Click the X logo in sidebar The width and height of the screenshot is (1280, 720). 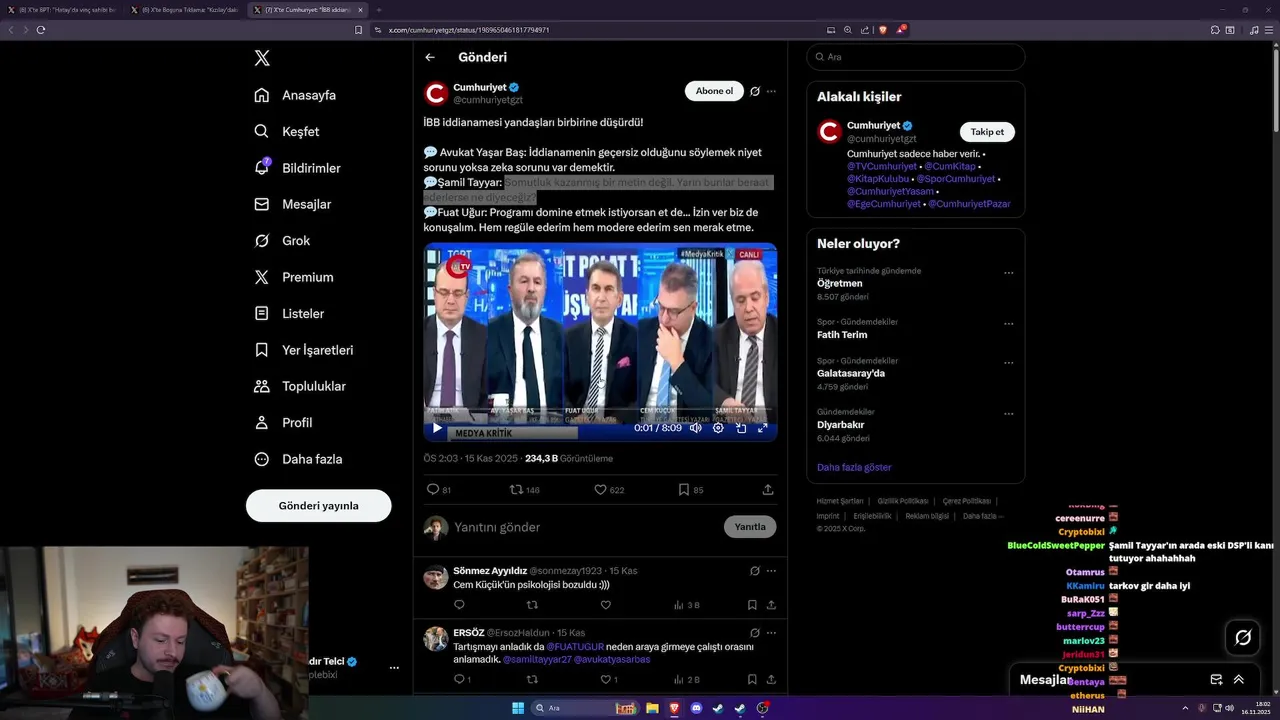coord(262,58)
